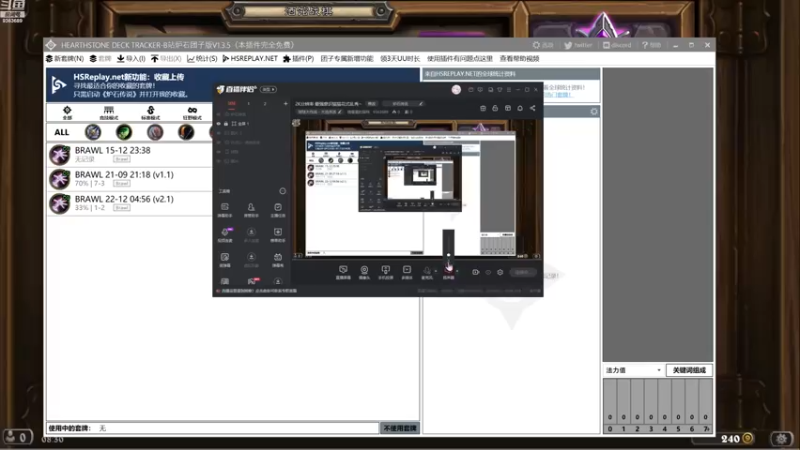
Task: Open the toolbox tool with the purple NEW badge
Action: point(225,234)
